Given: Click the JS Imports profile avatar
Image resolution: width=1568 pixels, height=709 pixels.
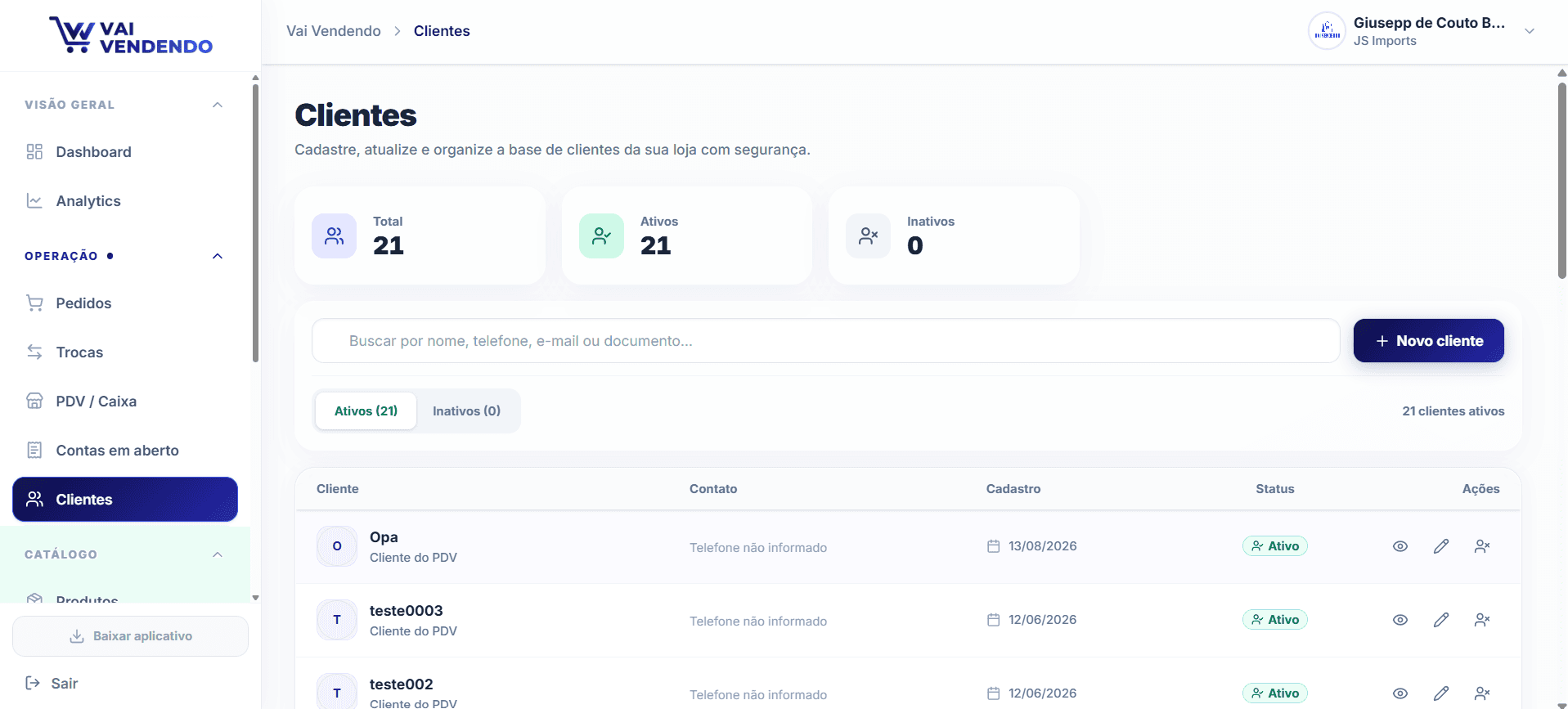Looking at the screenshot, I should click(x=1328, y=31).
